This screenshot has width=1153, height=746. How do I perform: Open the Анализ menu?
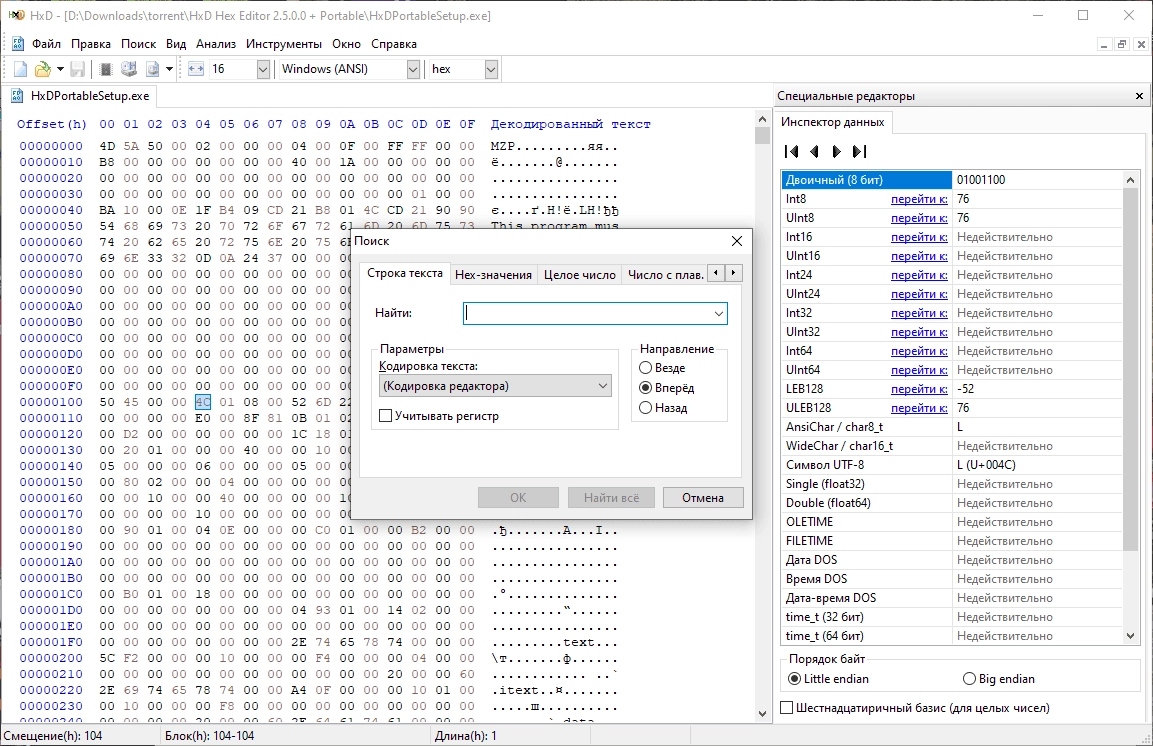click(x=216, y=44)
